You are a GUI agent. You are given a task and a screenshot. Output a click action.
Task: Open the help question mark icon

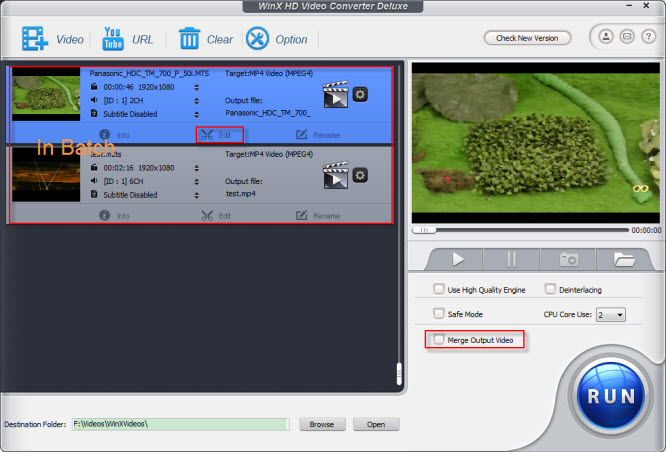[648, 37]
